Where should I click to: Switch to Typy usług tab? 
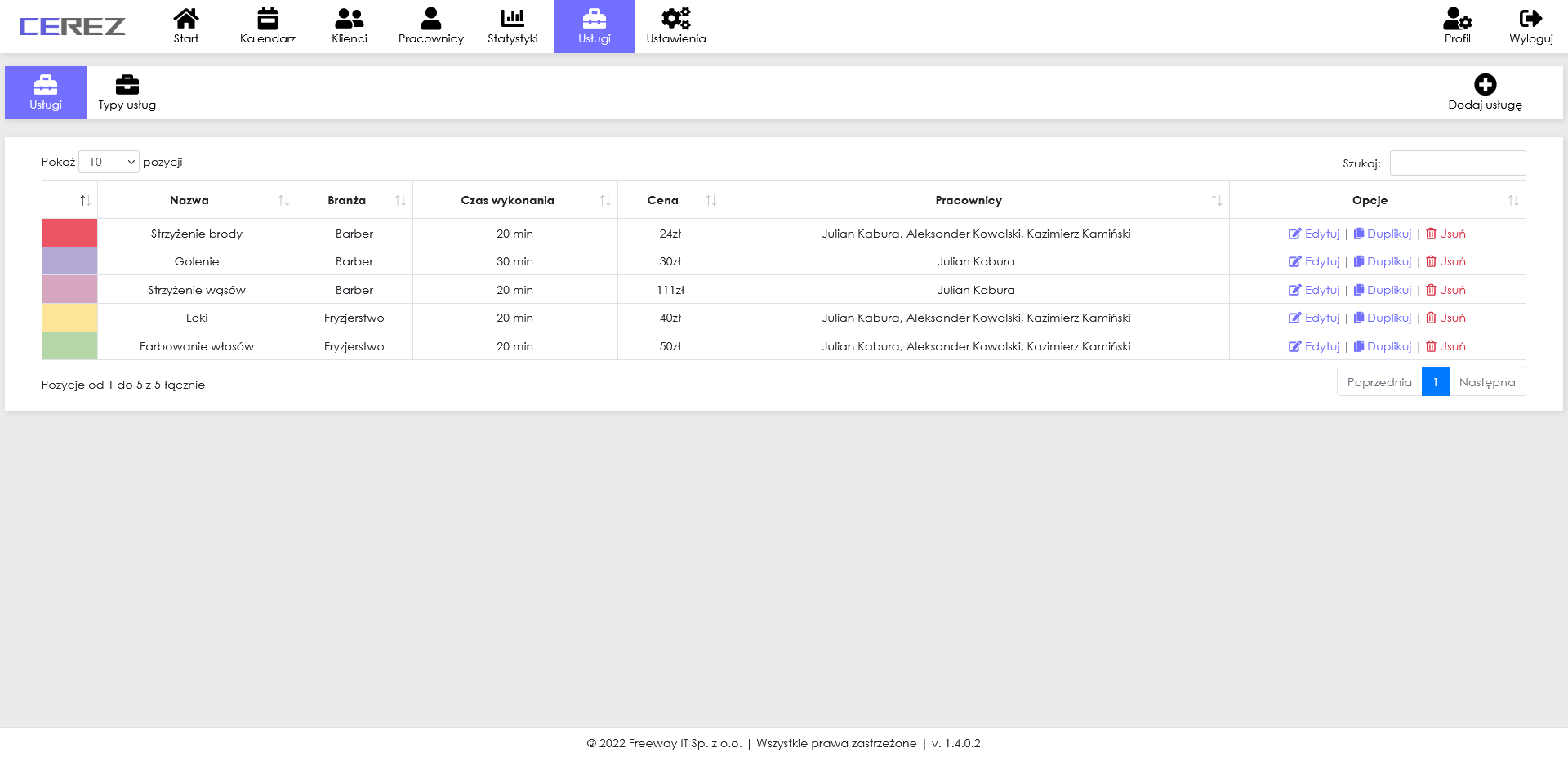point(127,92)
